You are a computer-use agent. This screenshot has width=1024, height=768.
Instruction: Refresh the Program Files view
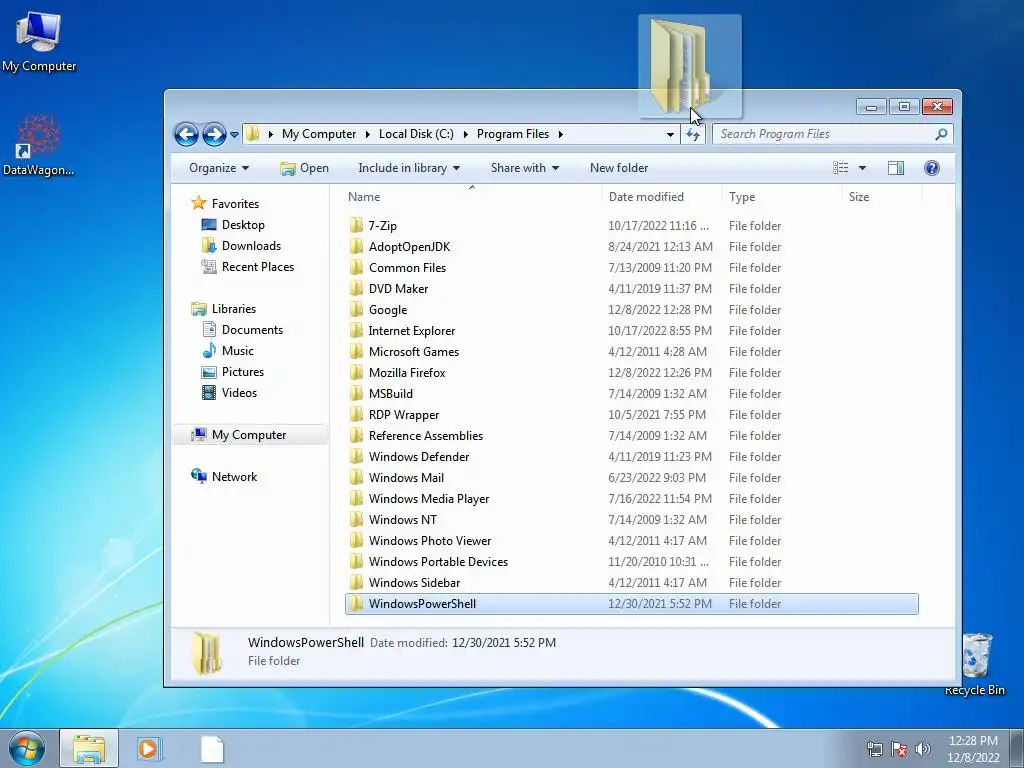(x=693, y=135)
